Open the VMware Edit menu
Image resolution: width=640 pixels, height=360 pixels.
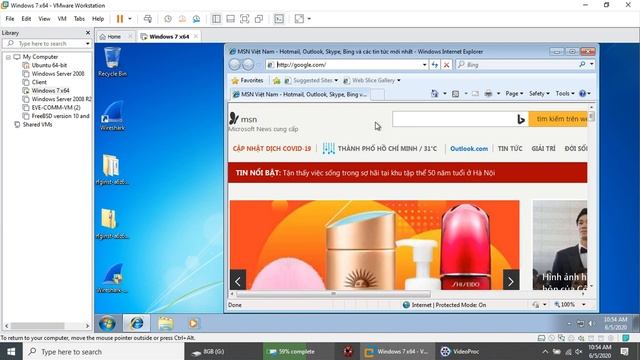26,19
